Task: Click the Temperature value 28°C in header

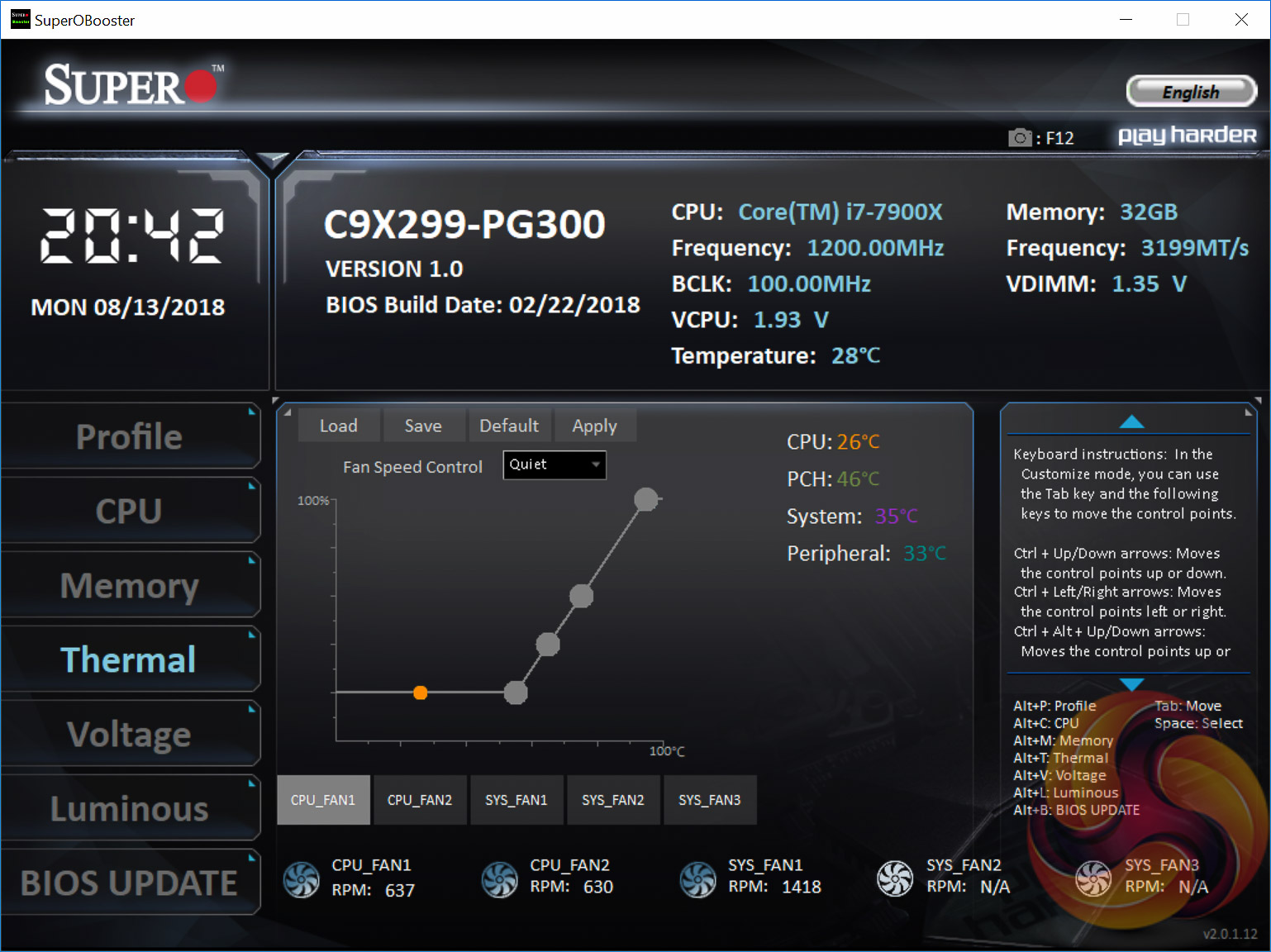Action: [856, 355]
